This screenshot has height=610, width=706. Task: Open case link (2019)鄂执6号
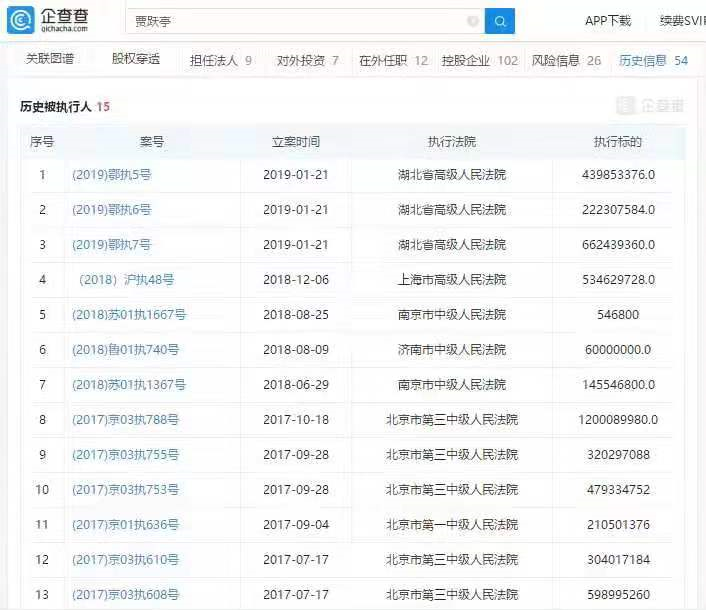point(112,210)
